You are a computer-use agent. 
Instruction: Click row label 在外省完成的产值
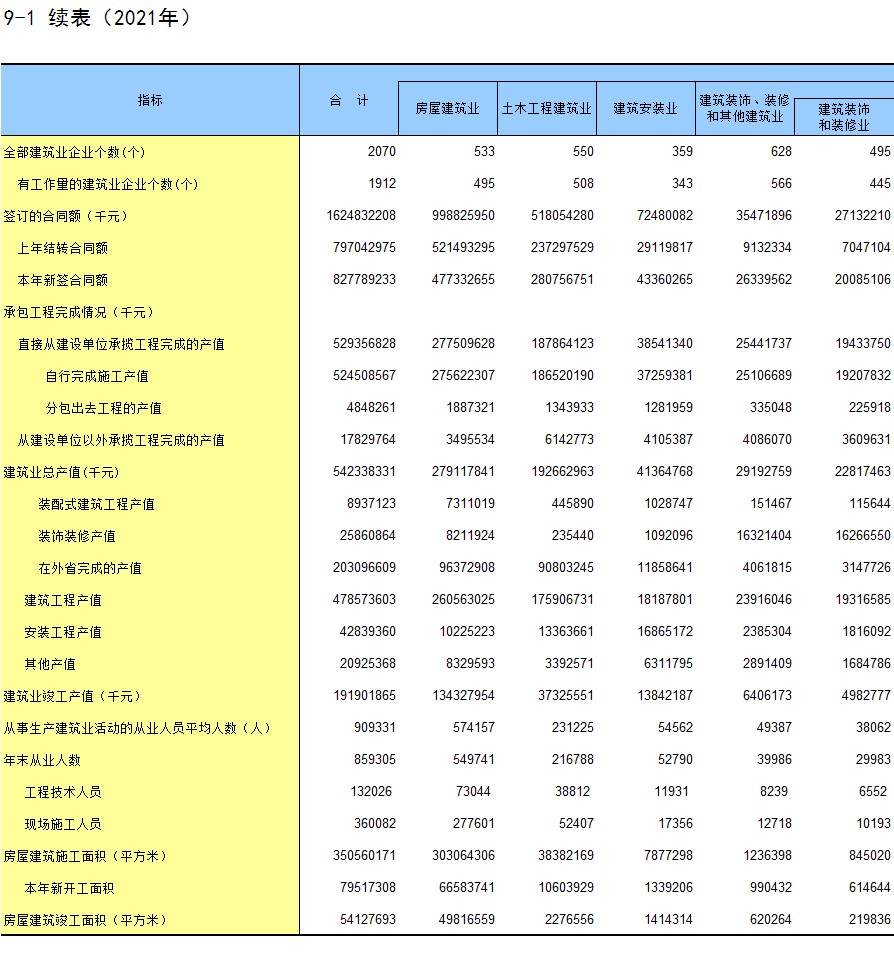[x=90, y=569]
